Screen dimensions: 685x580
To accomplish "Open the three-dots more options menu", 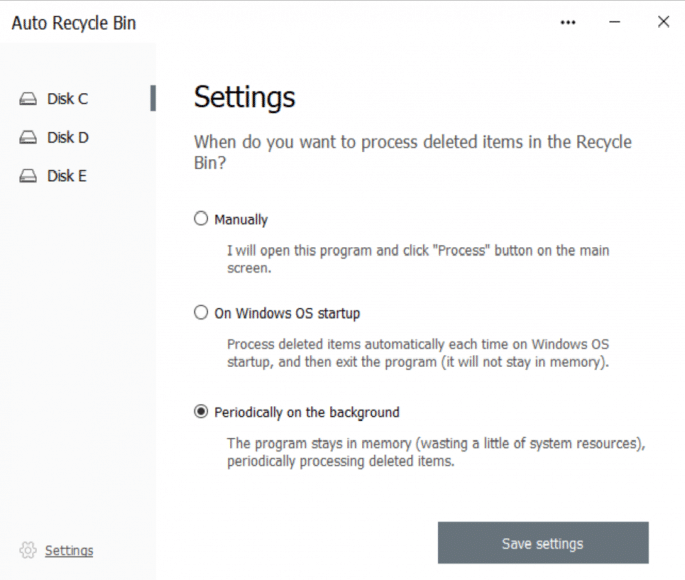I will (568, 22).
